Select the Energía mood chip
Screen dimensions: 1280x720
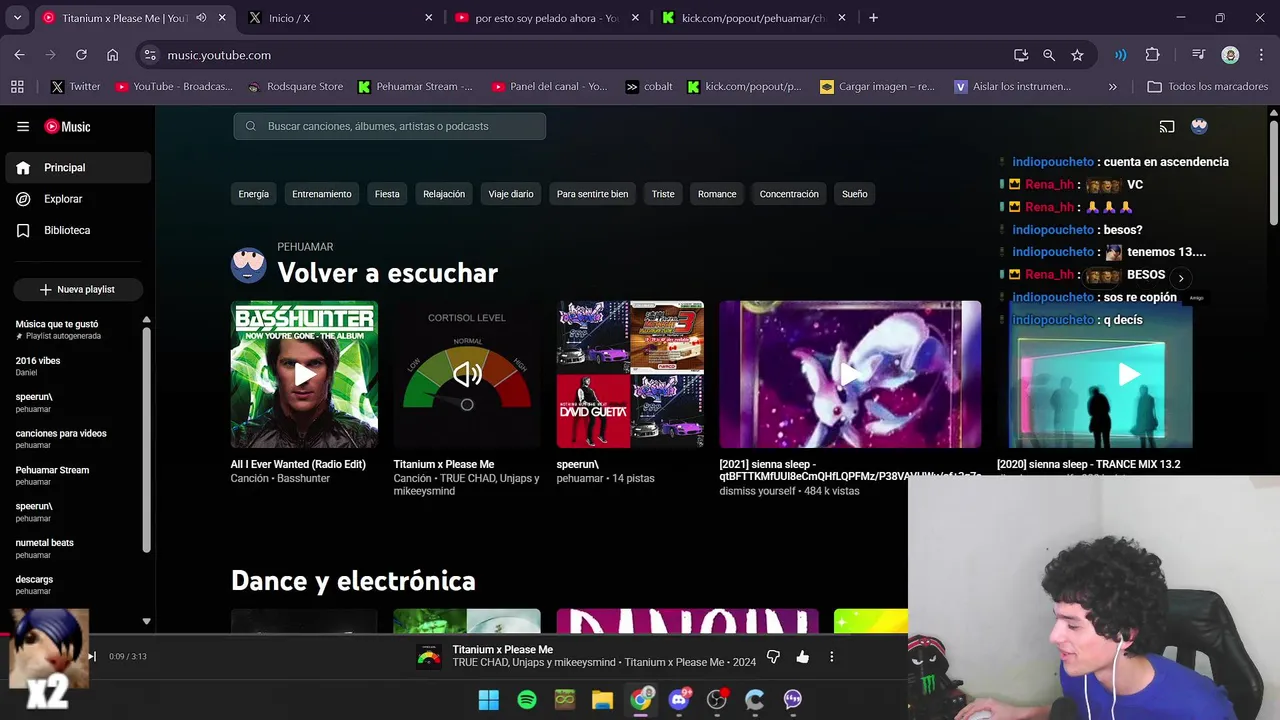254,194
